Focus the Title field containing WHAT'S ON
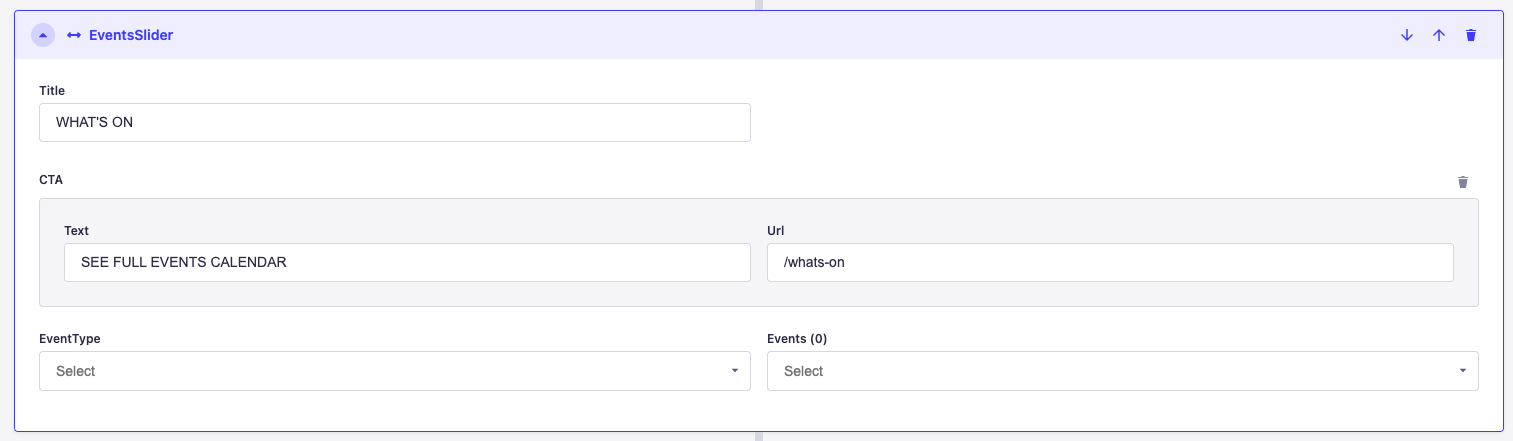 [394, 123]
